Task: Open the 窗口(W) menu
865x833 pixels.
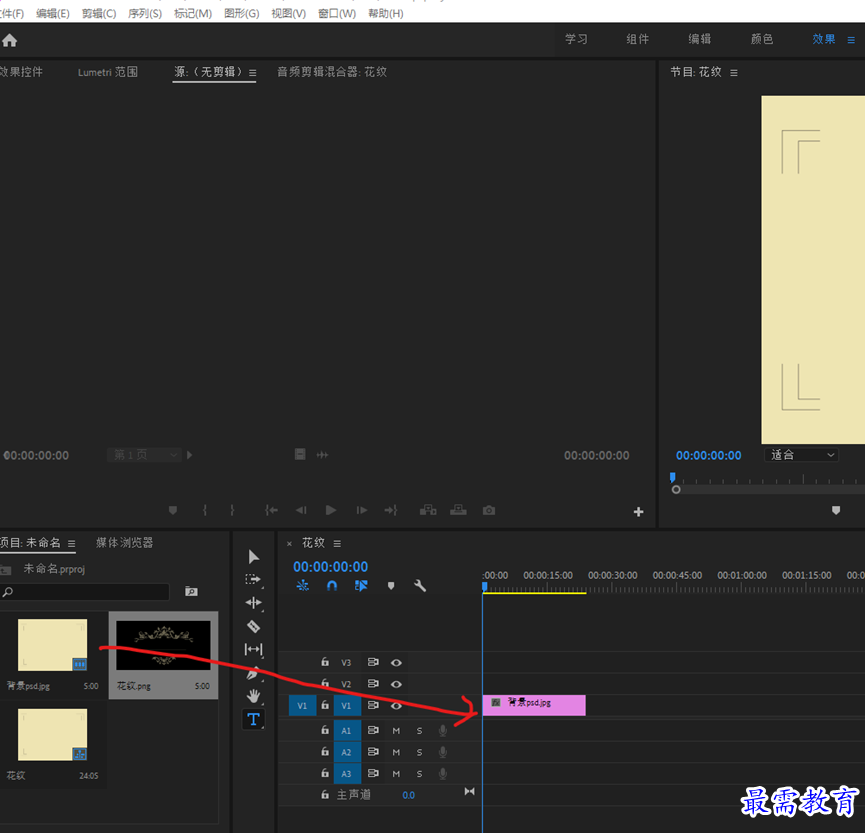Action: click(x=337, y=13)
